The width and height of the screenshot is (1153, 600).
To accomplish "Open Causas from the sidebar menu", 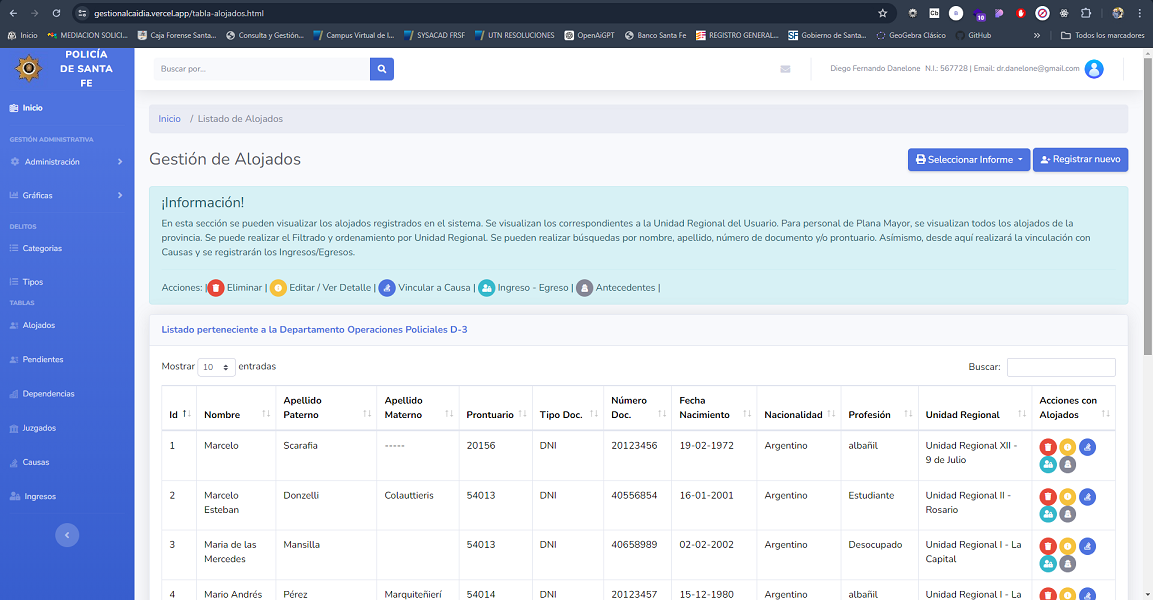I will pyautogui.click(x=36, y=462).
